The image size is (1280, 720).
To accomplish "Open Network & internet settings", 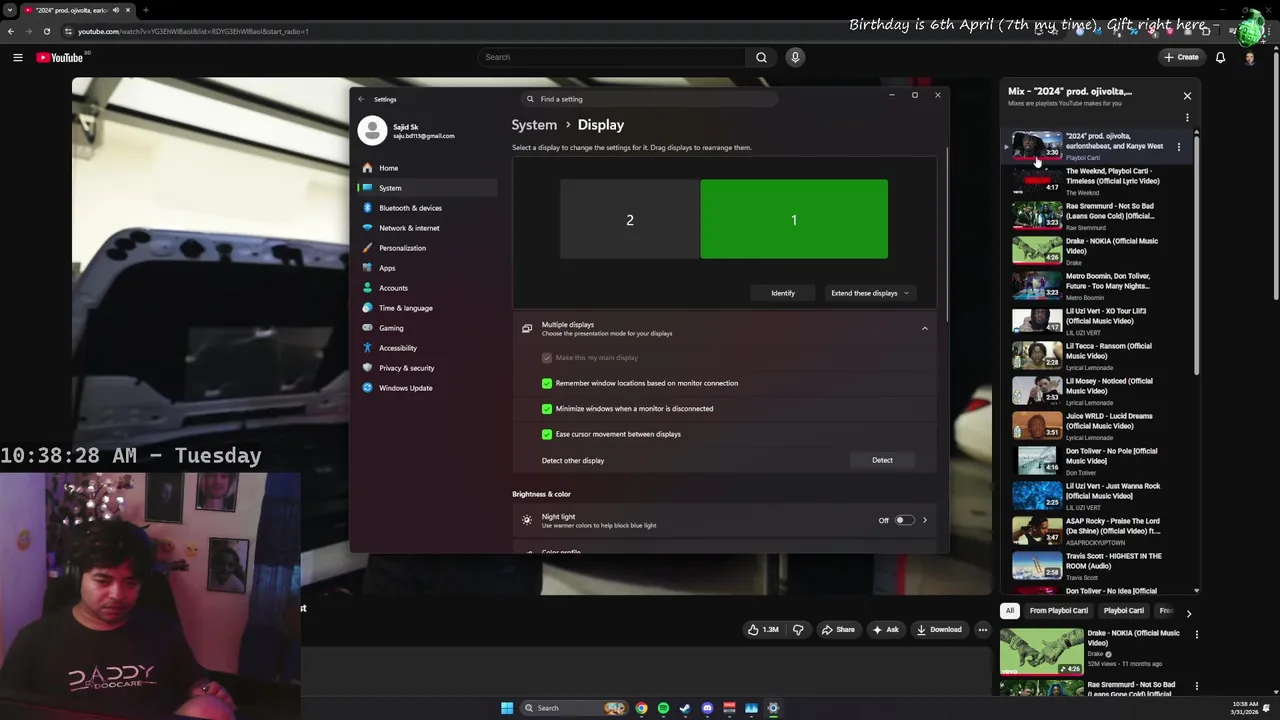I will click(409, 228).
